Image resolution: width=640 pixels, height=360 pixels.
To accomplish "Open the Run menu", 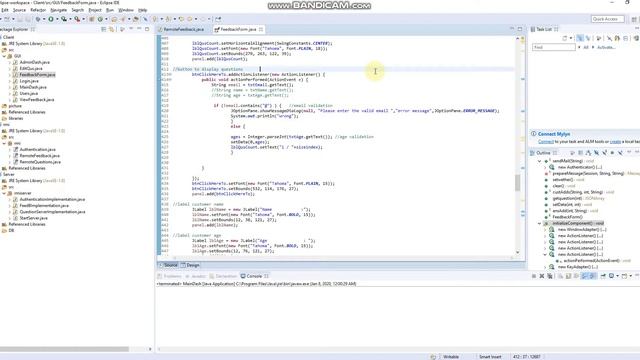I will [x=110, y=10].
